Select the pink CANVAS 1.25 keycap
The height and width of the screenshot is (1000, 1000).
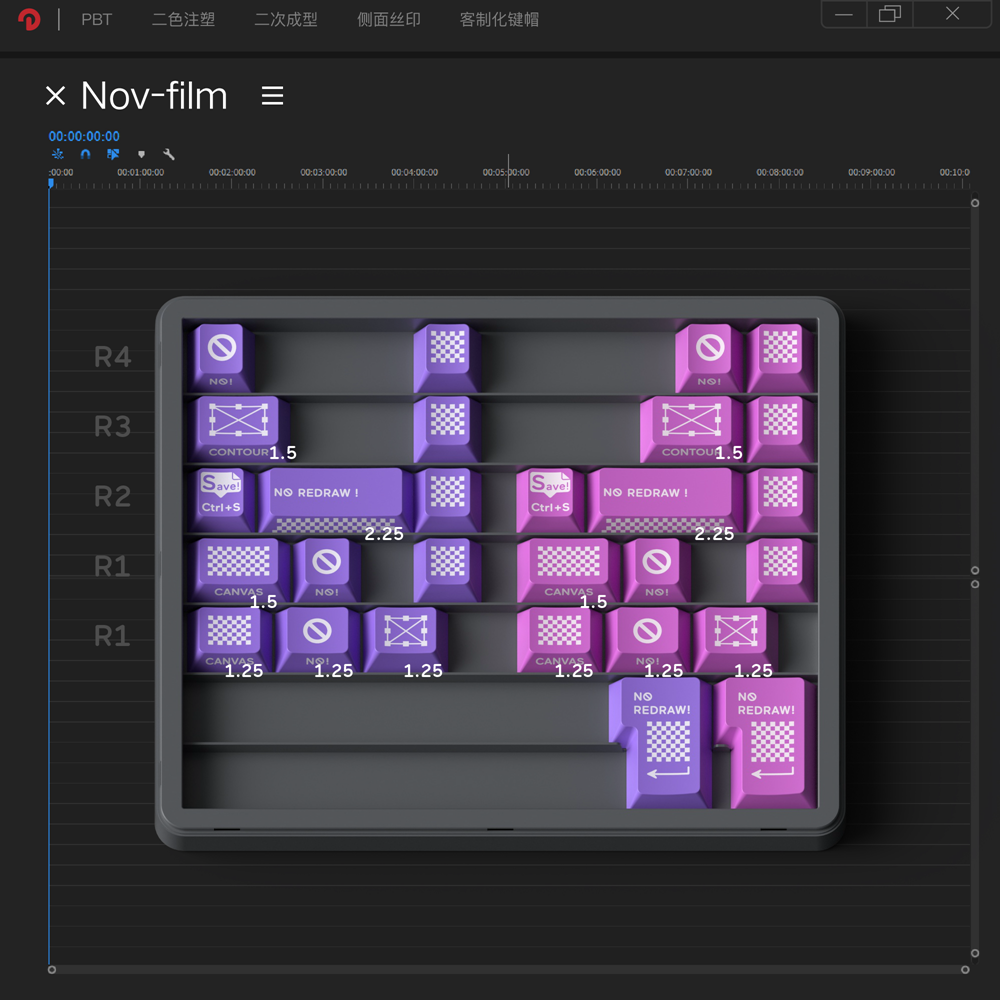pos(559,639)
